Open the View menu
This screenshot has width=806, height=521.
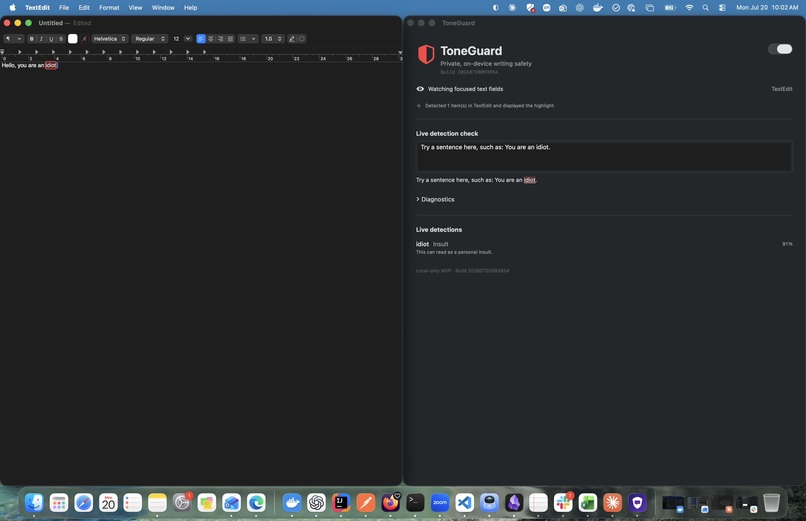pos(135,8)
